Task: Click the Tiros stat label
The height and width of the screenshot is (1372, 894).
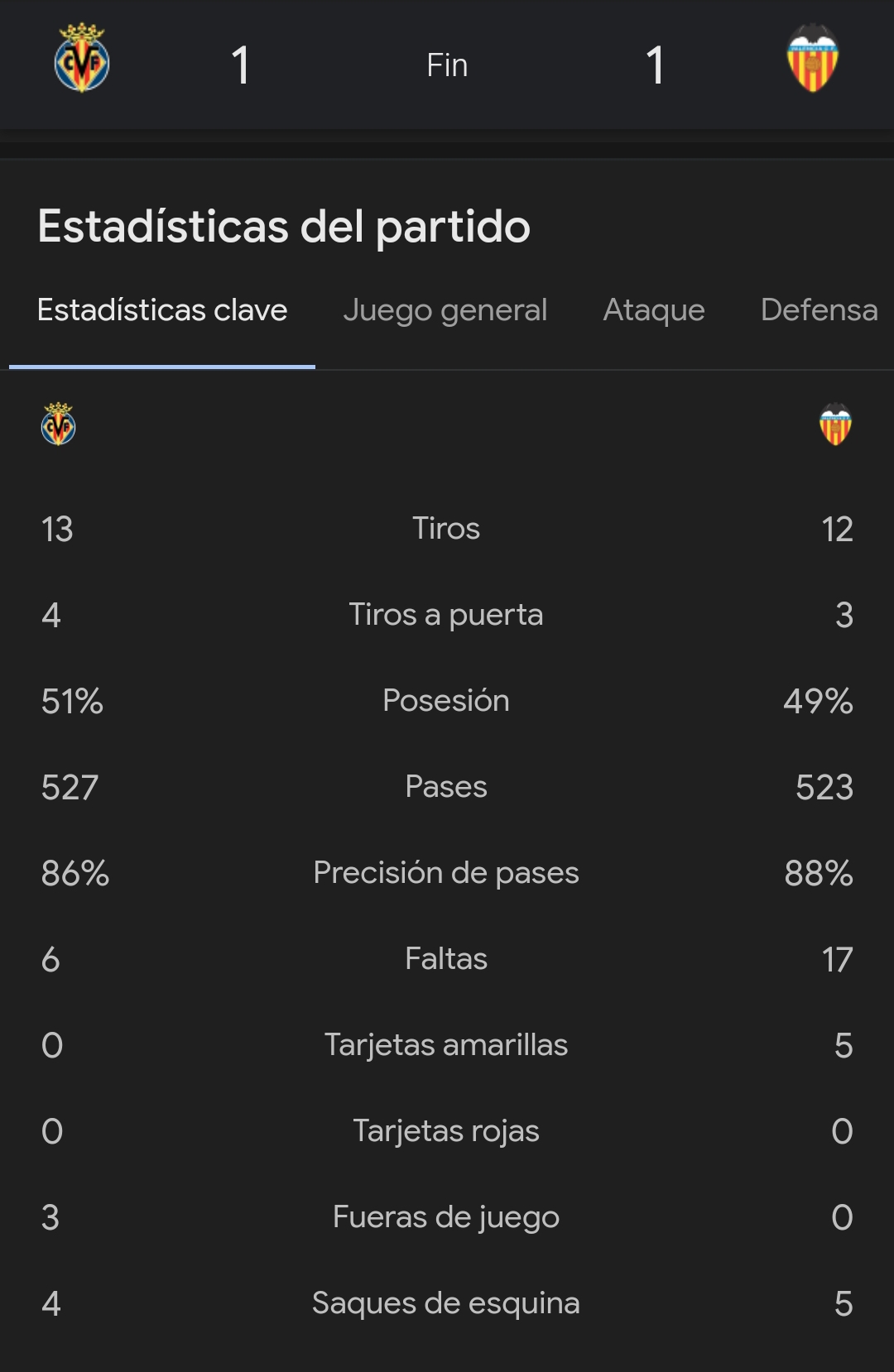Action: pos(446,528)
